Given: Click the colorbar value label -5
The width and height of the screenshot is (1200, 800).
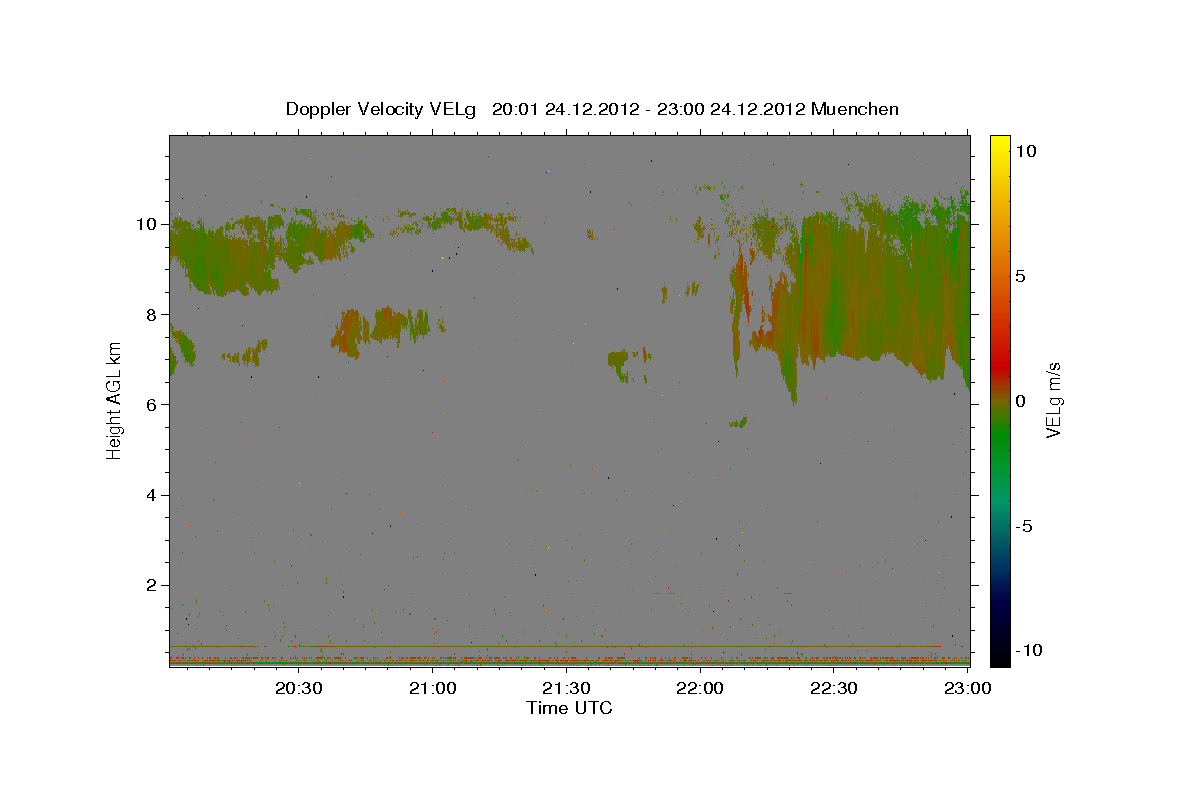Looking at the screenshot, I should [1024, 526].
